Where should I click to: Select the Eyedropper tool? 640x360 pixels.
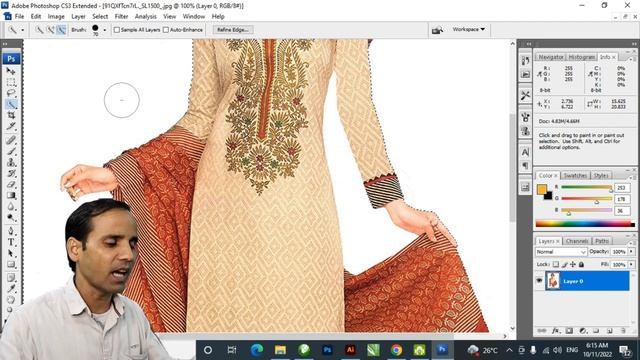click(11, 289)
